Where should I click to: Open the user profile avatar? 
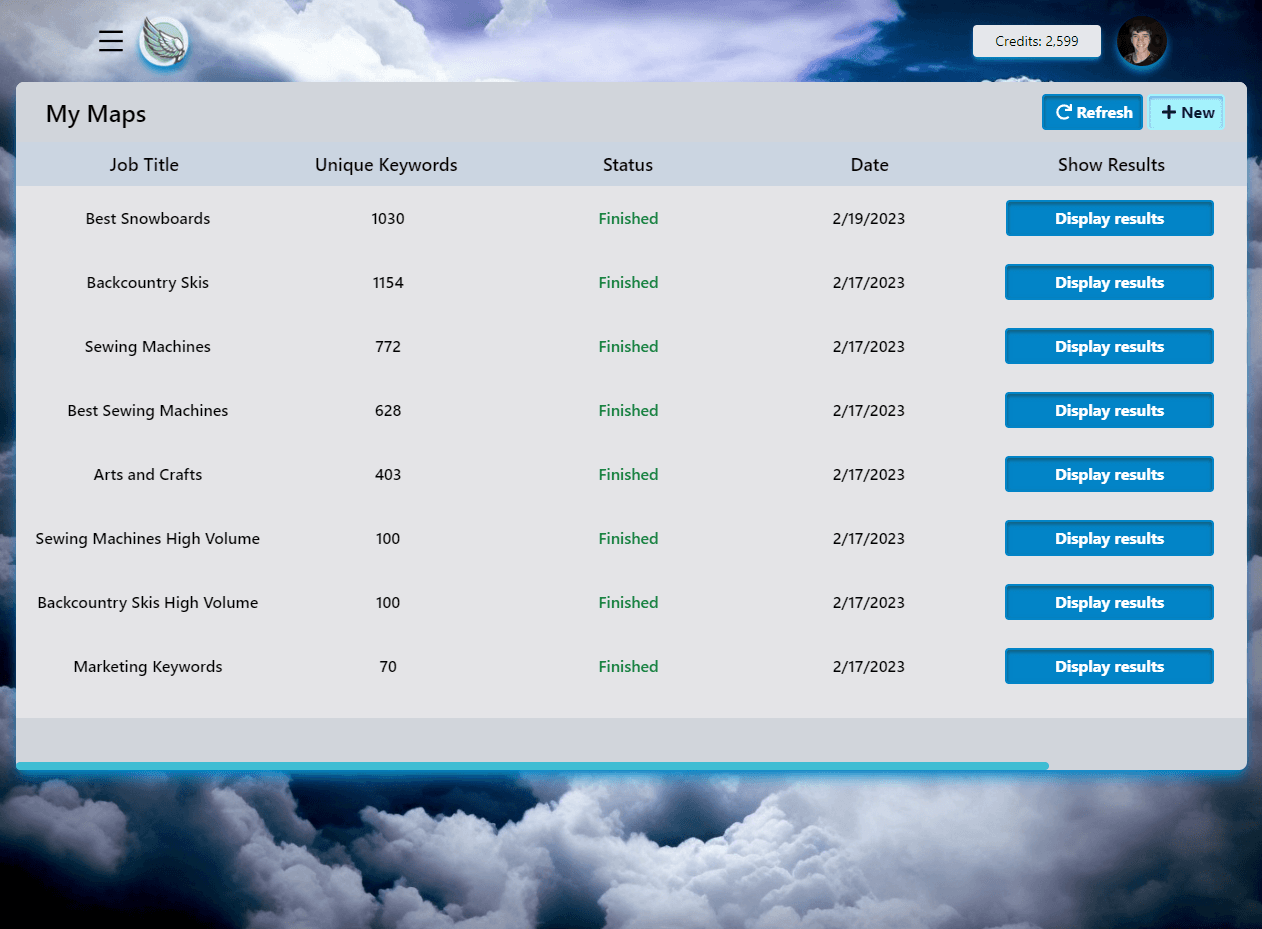click(x=1141, y=42)
